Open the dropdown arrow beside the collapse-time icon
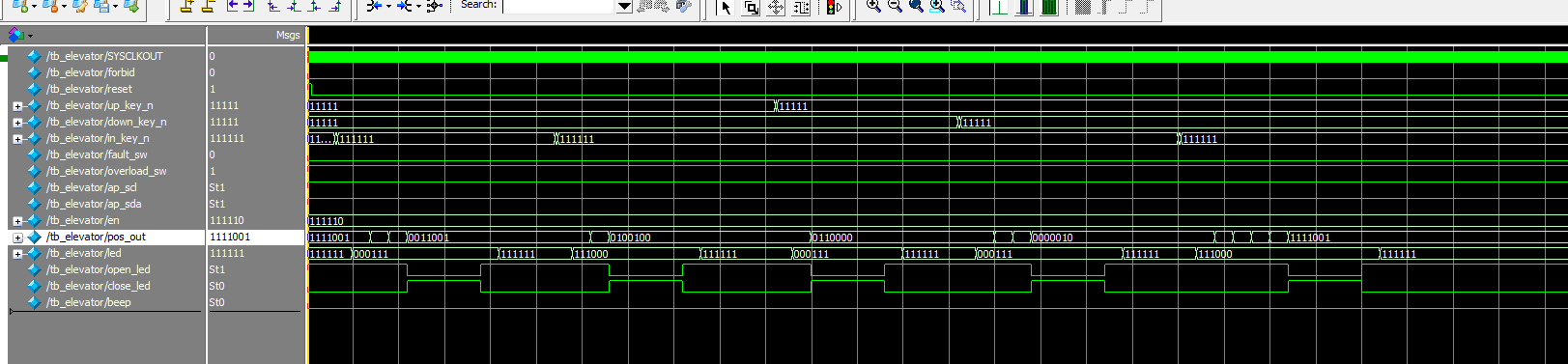 pos(388,7)
